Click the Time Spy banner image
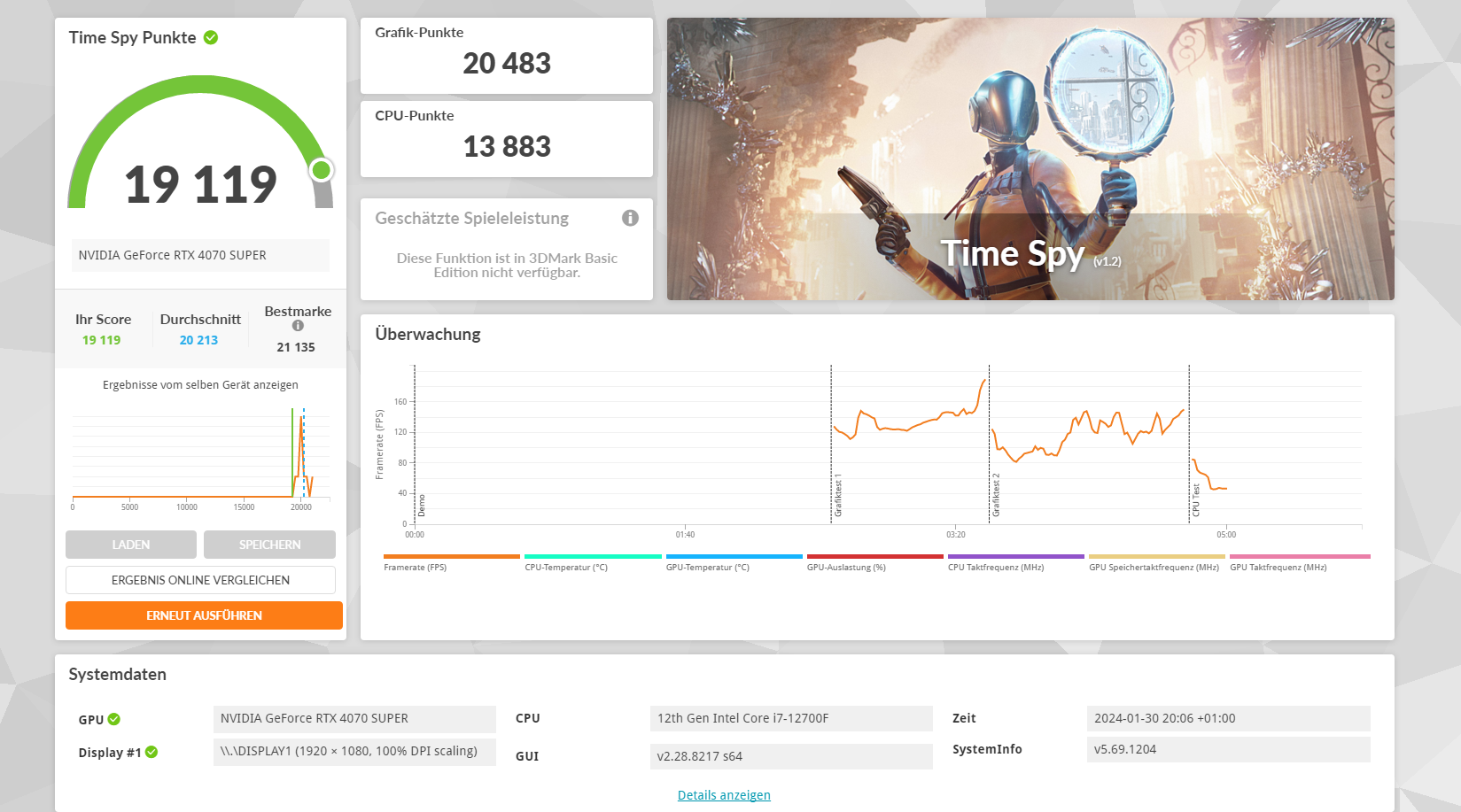Viewport: 1461px width, 812px height. point(1030,159)
